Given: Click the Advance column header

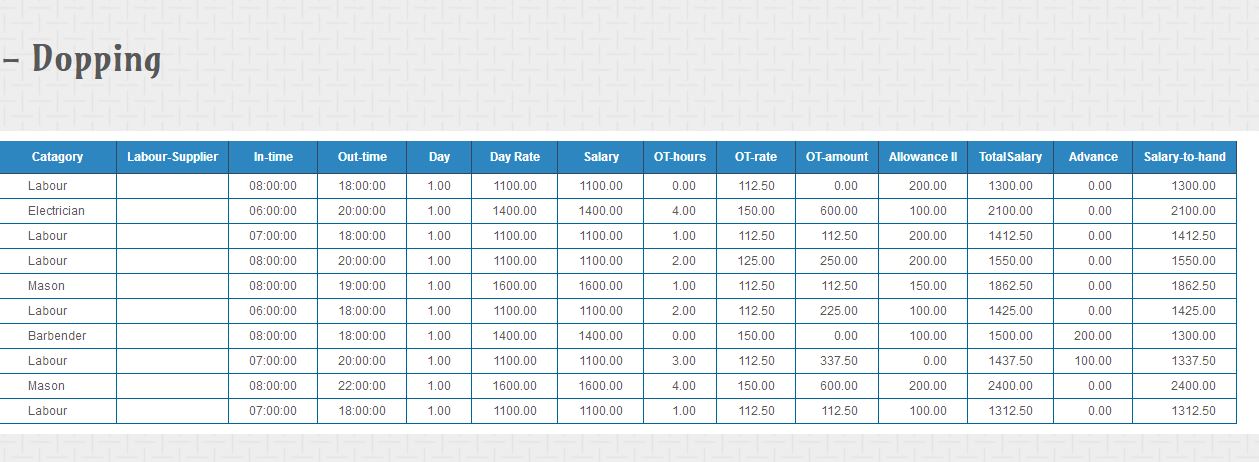Looking at the screenshot, I should point(1093,157).
